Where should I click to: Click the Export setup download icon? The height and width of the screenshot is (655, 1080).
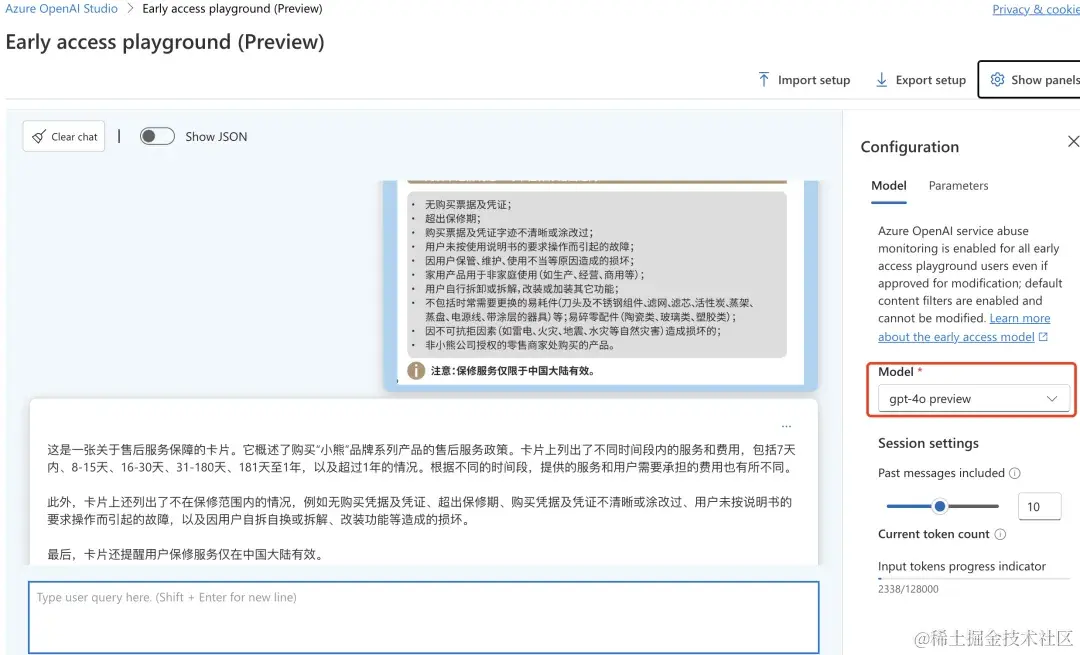point(881,79)
